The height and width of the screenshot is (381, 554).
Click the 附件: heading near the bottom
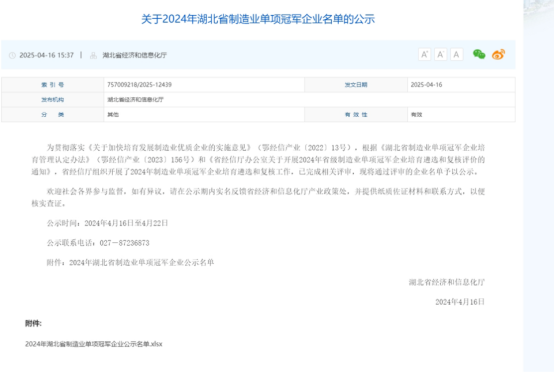(x=33, y=323)
